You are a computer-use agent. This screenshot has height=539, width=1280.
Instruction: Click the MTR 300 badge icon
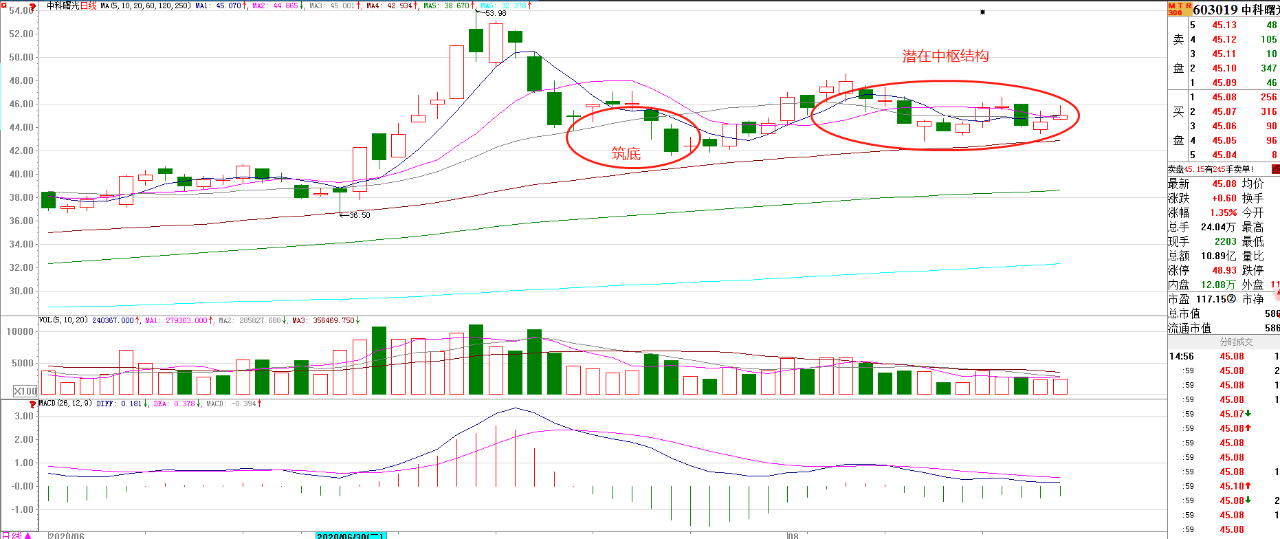1179,8
